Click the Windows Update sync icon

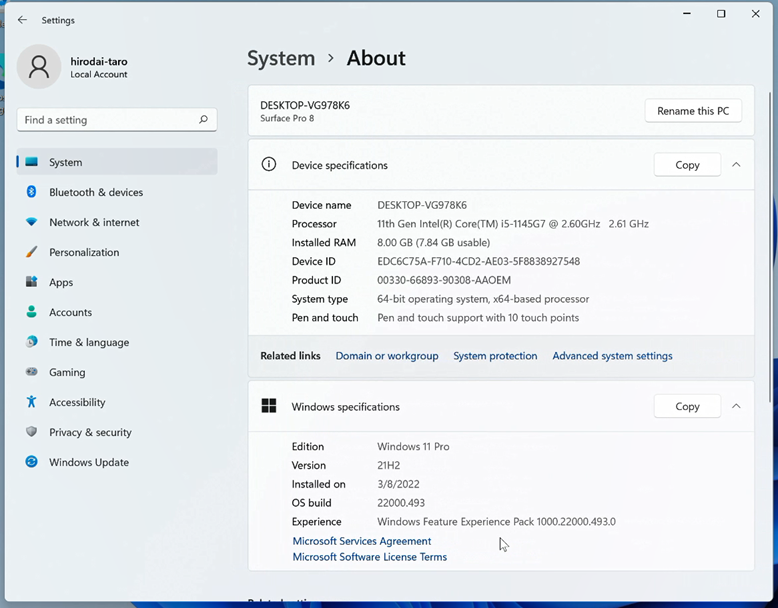[x=31, y=462]
